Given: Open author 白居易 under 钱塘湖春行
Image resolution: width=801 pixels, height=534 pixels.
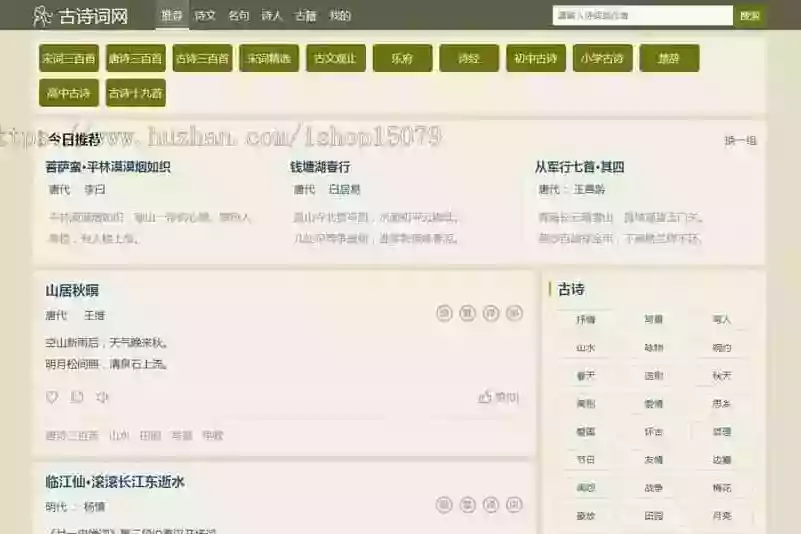Looking at the screenshot, I should click(x=344, y=190).
